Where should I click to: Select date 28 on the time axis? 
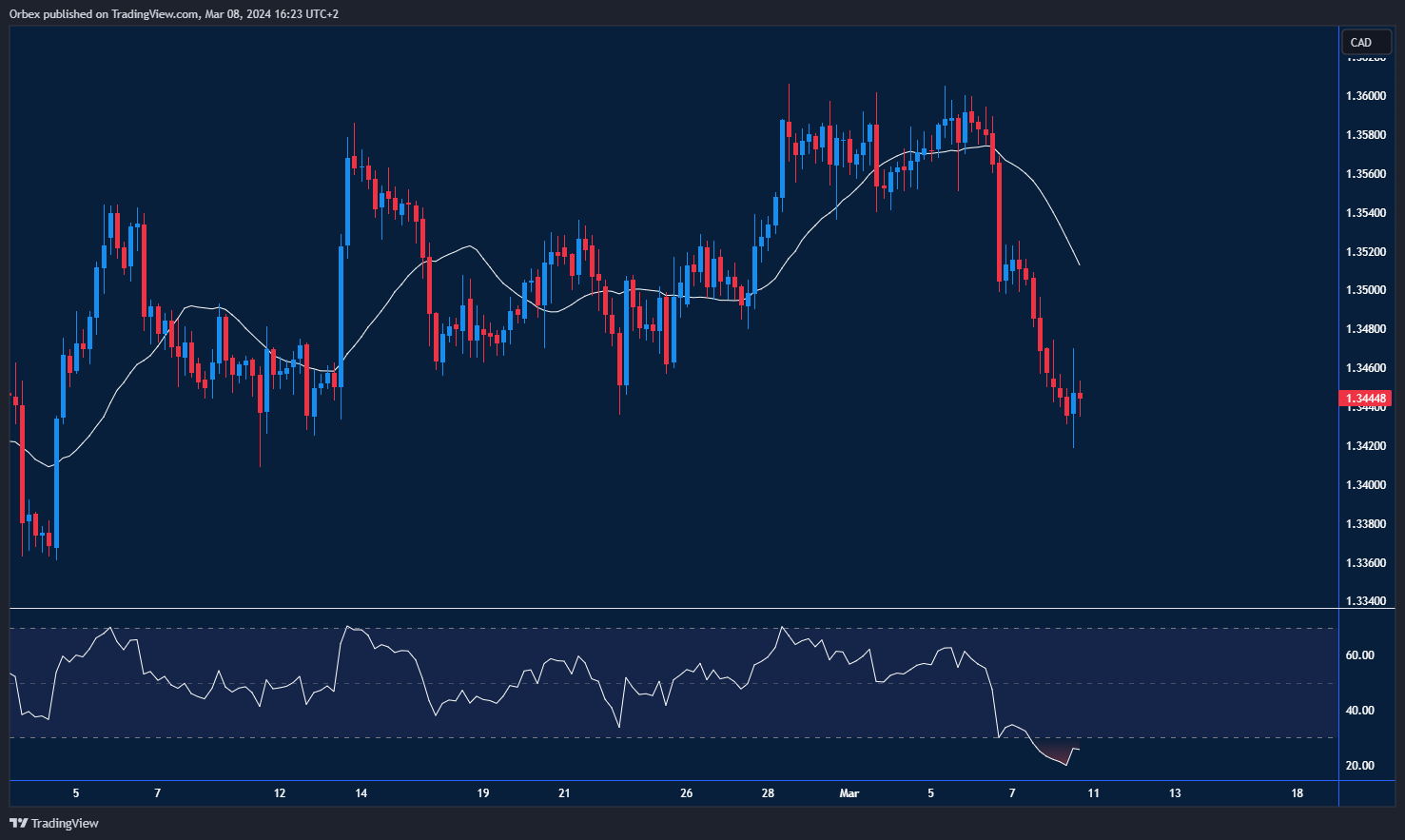768,793
